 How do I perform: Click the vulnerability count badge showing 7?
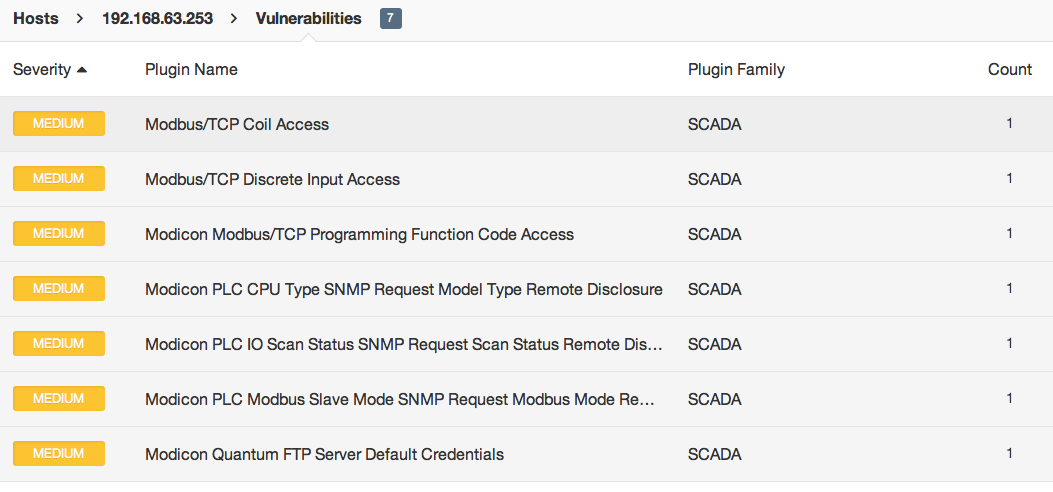[x=391, y=19]
